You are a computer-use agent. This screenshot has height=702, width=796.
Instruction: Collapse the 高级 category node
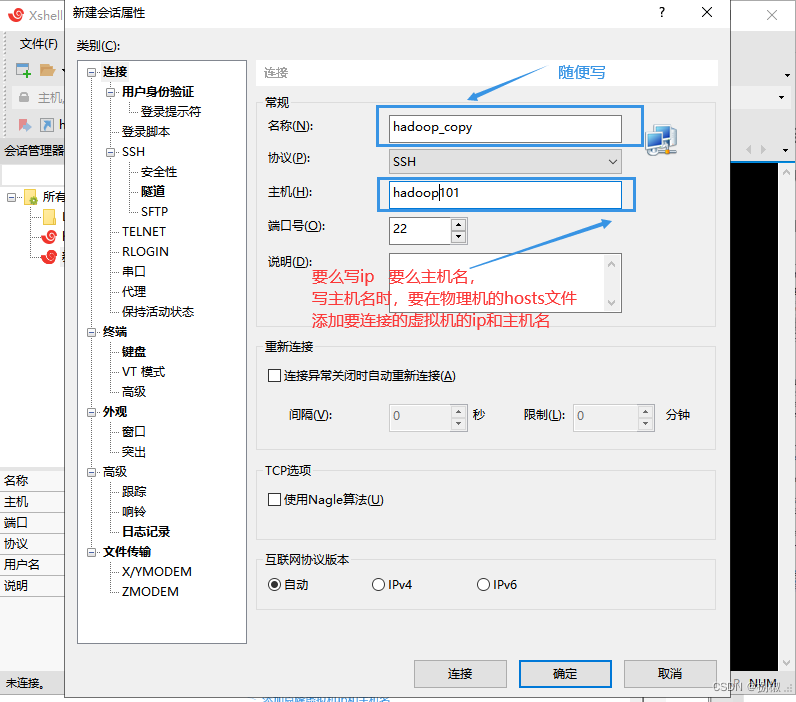(x=91, y=472)
